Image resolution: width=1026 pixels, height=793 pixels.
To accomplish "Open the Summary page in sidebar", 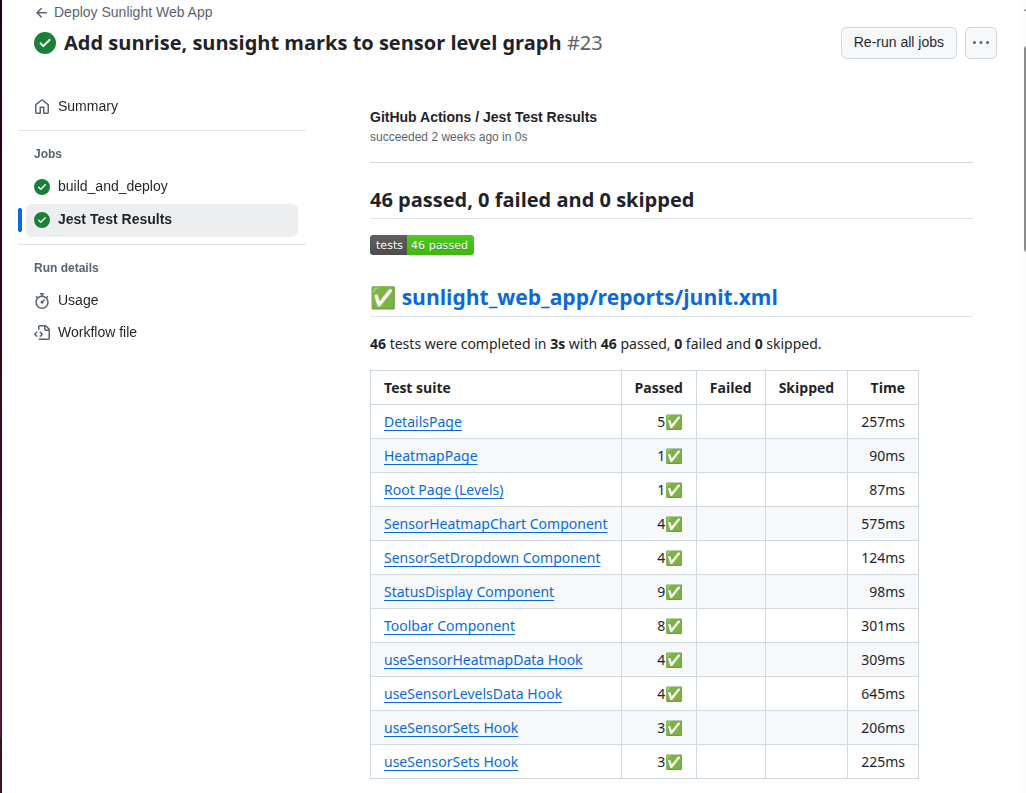I will pyautogui.click(x=88, y=106).
